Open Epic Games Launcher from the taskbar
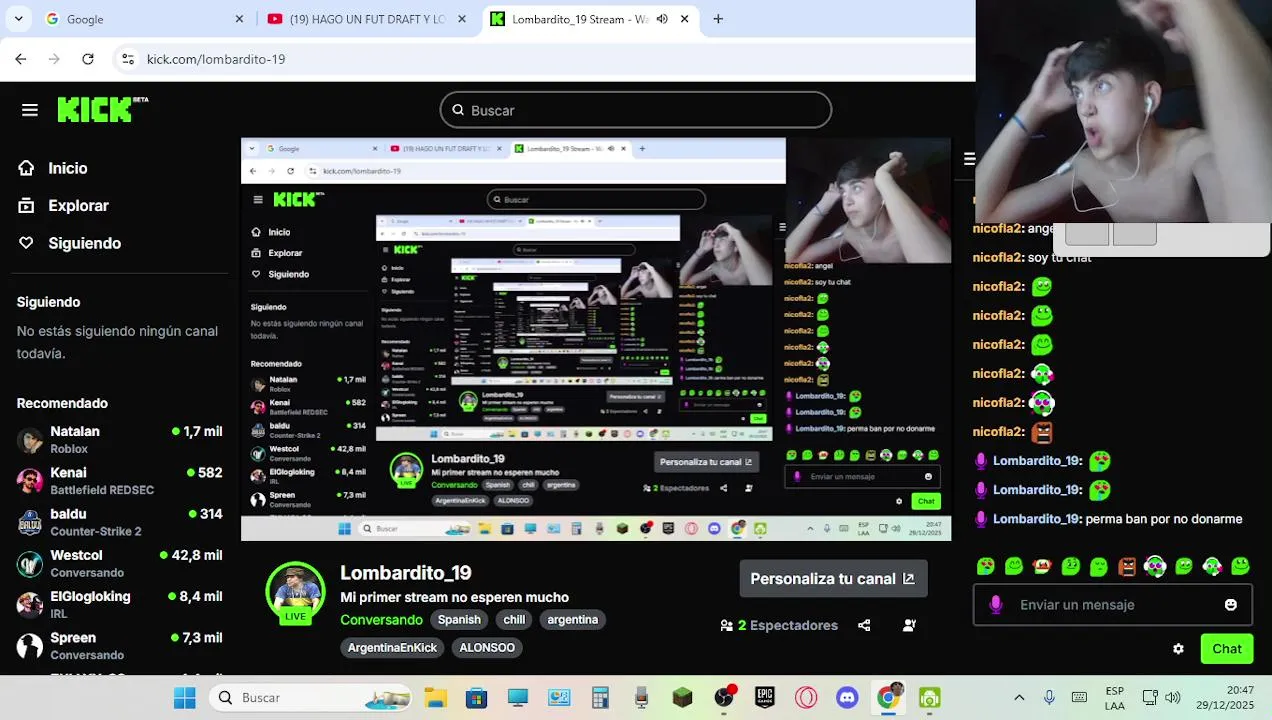The height and width of the screenshot is (720, 1272). click(765, 698)
